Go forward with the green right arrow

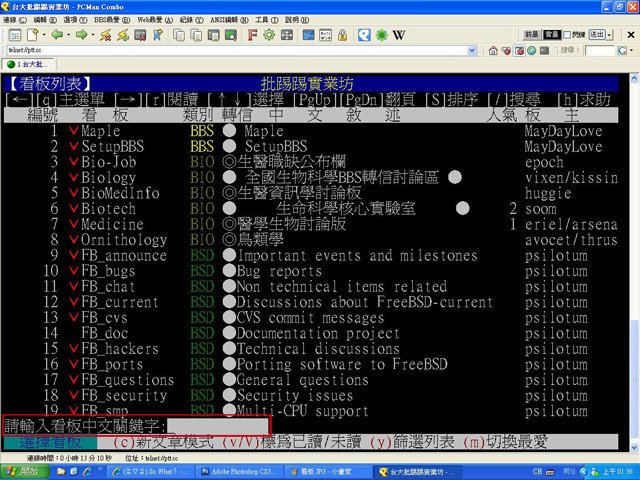click(x=82, y=35)
